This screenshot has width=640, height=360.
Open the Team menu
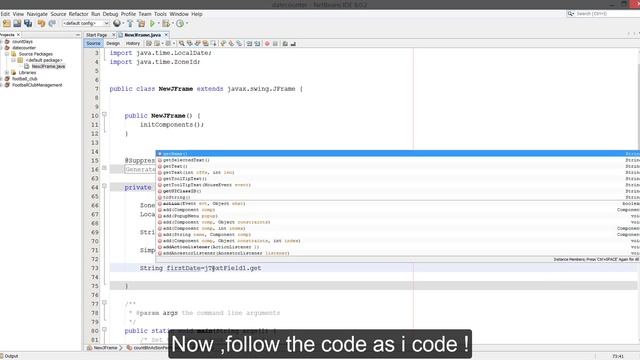pyautogui.click(x=145, y=14)
